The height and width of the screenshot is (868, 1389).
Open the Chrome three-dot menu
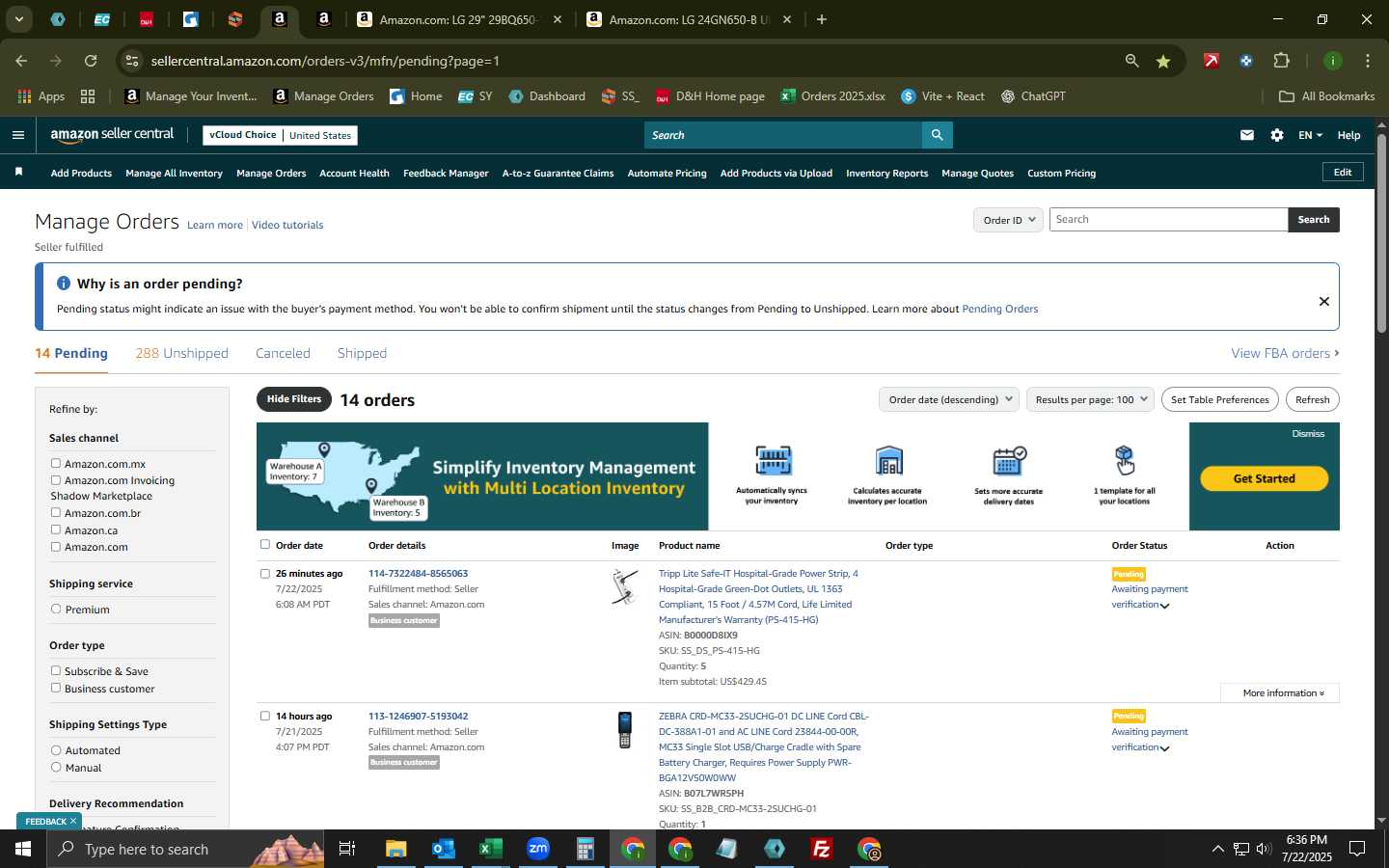pos(1368,61)
